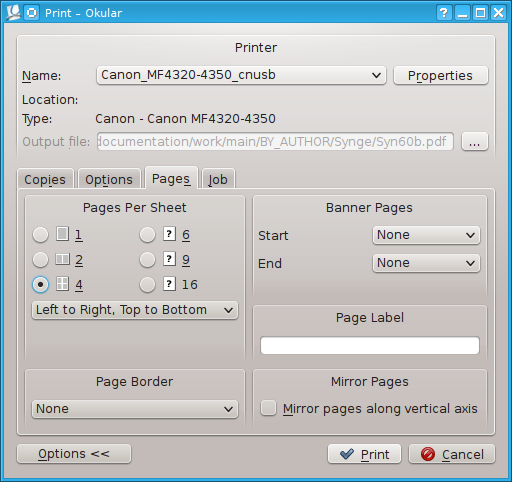This screenshot has width=512, height=482.
Task: Open the Left to Right page order dropdown
Action: click(x=135, y=310)
